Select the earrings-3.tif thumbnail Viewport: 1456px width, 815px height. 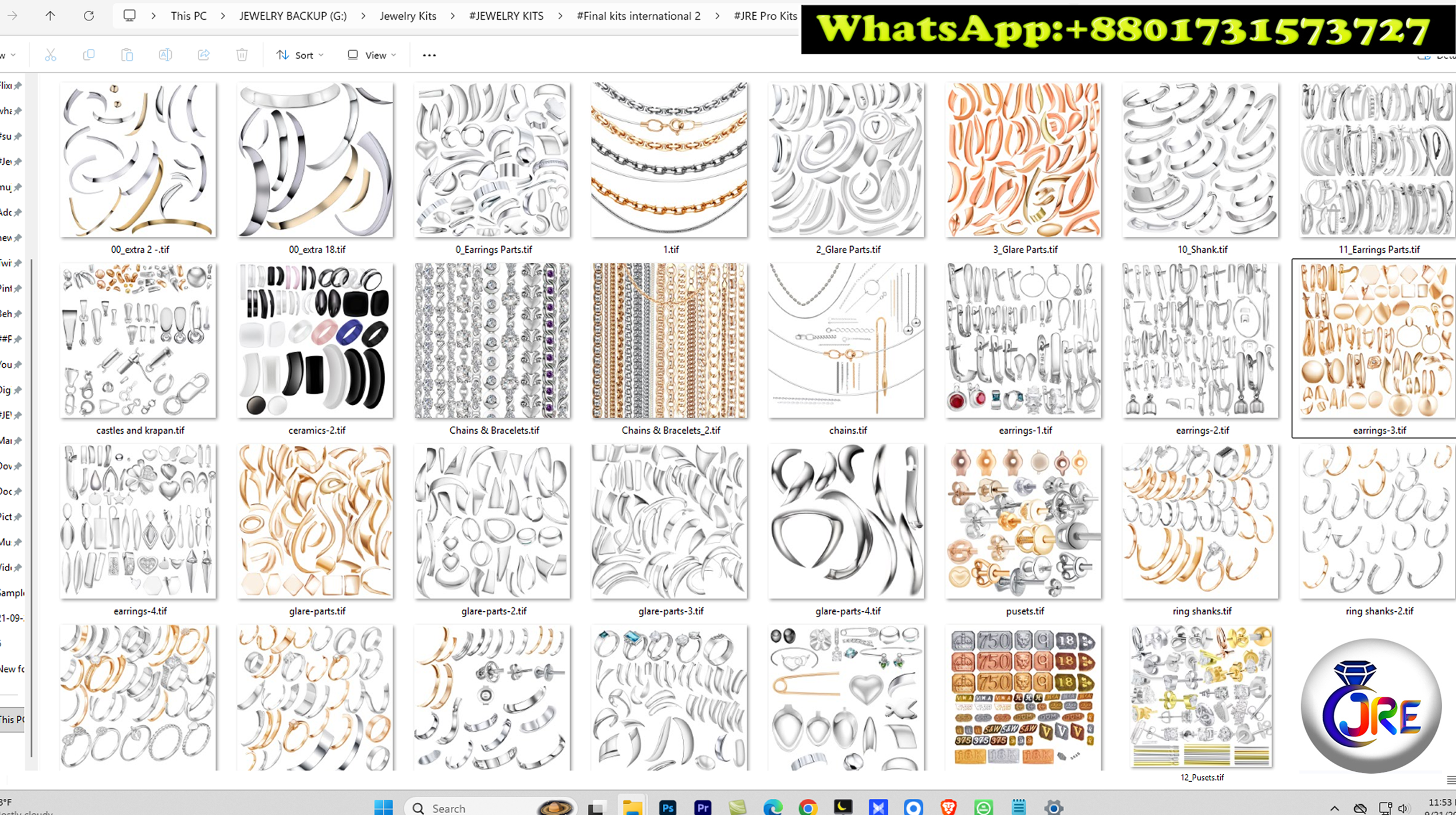coord(1378,341)
